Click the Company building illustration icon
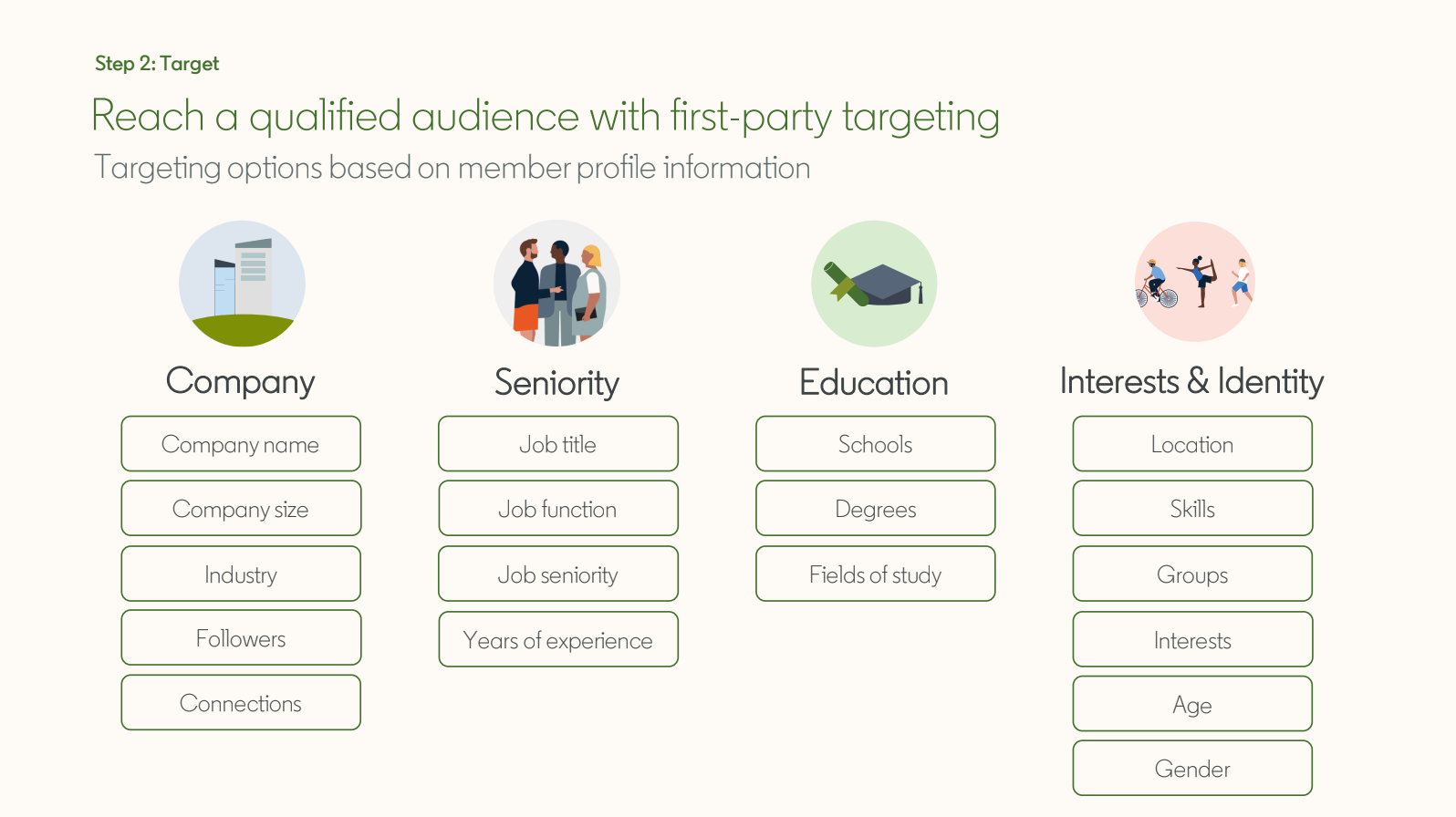Screen dimensions: 1456x817 242,284
